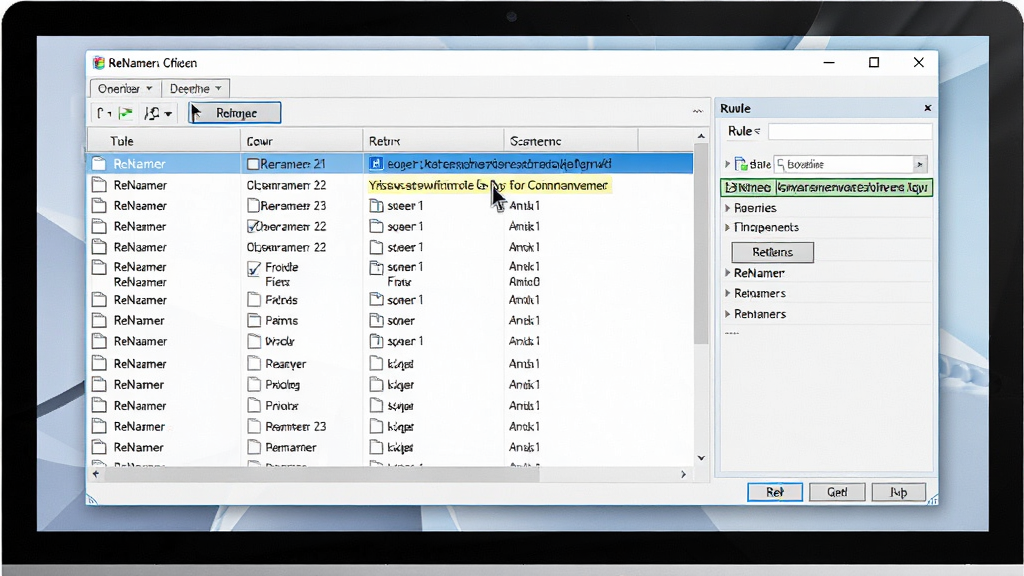1024x576 pixels.
Task: Click the horizontal scrollbar right arrow
Action: pos(683,474)
